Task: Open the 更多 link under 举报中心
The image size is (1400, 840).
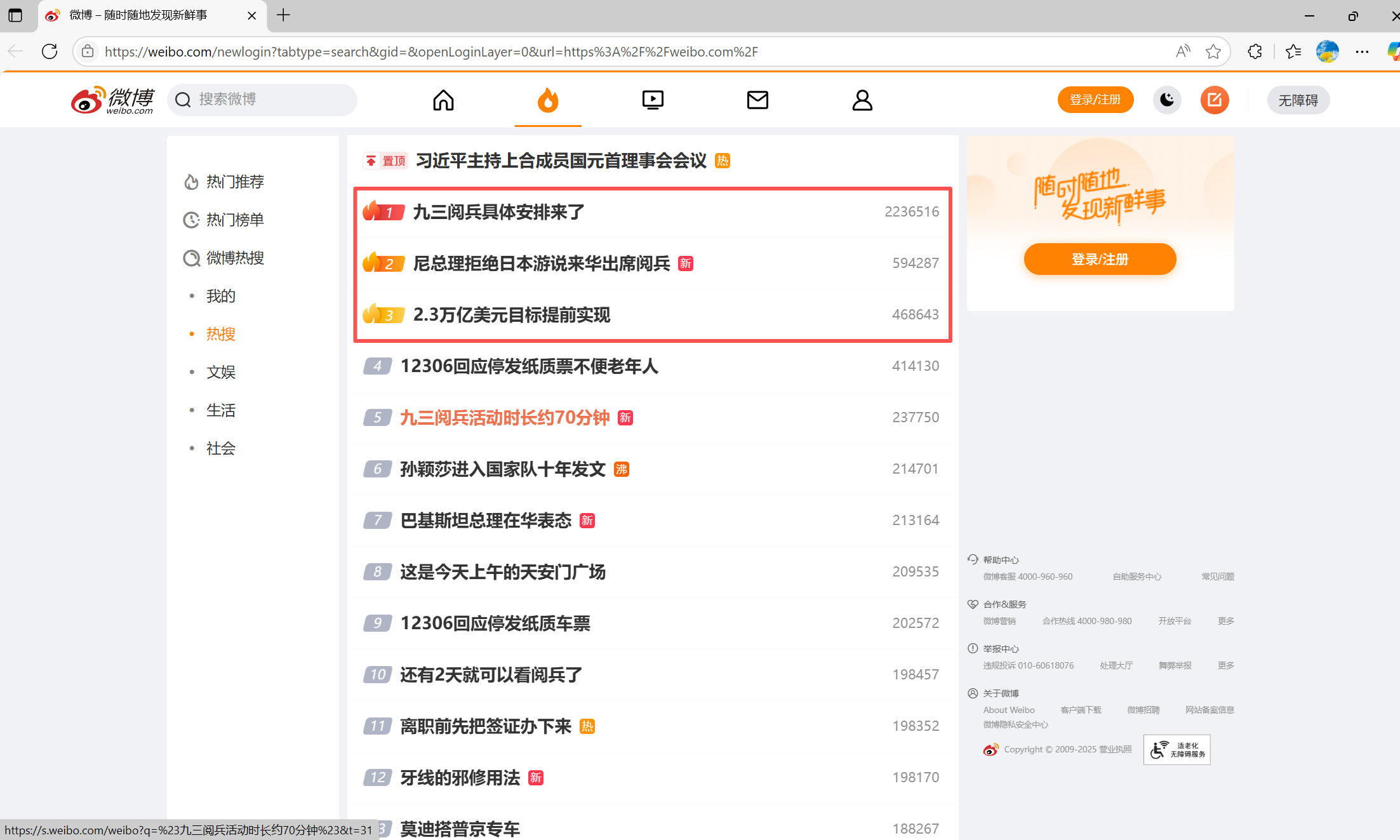Action: point(1225,665)
